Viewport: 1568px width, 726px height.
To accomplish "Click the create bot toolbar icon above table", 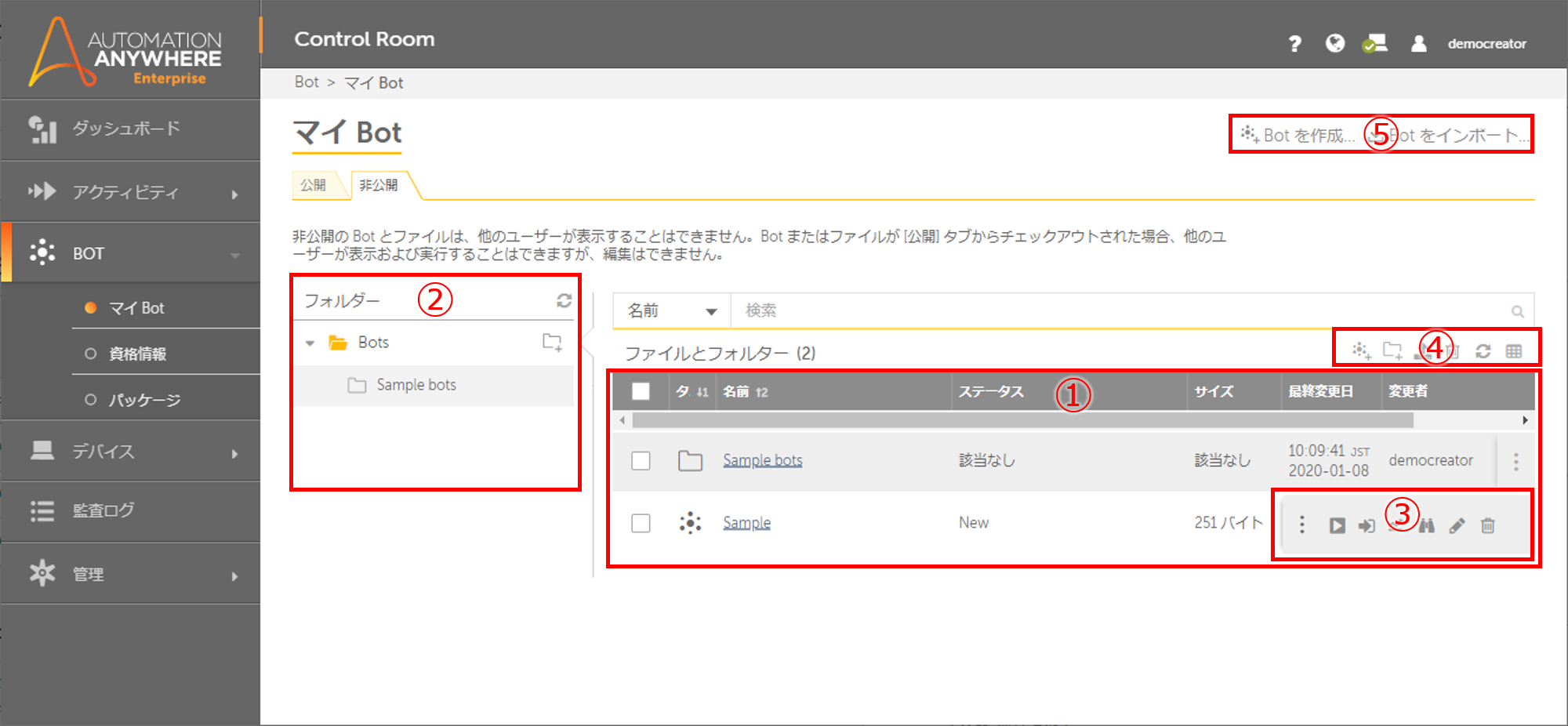I will pyautogui.click(x=1362, y=350).
